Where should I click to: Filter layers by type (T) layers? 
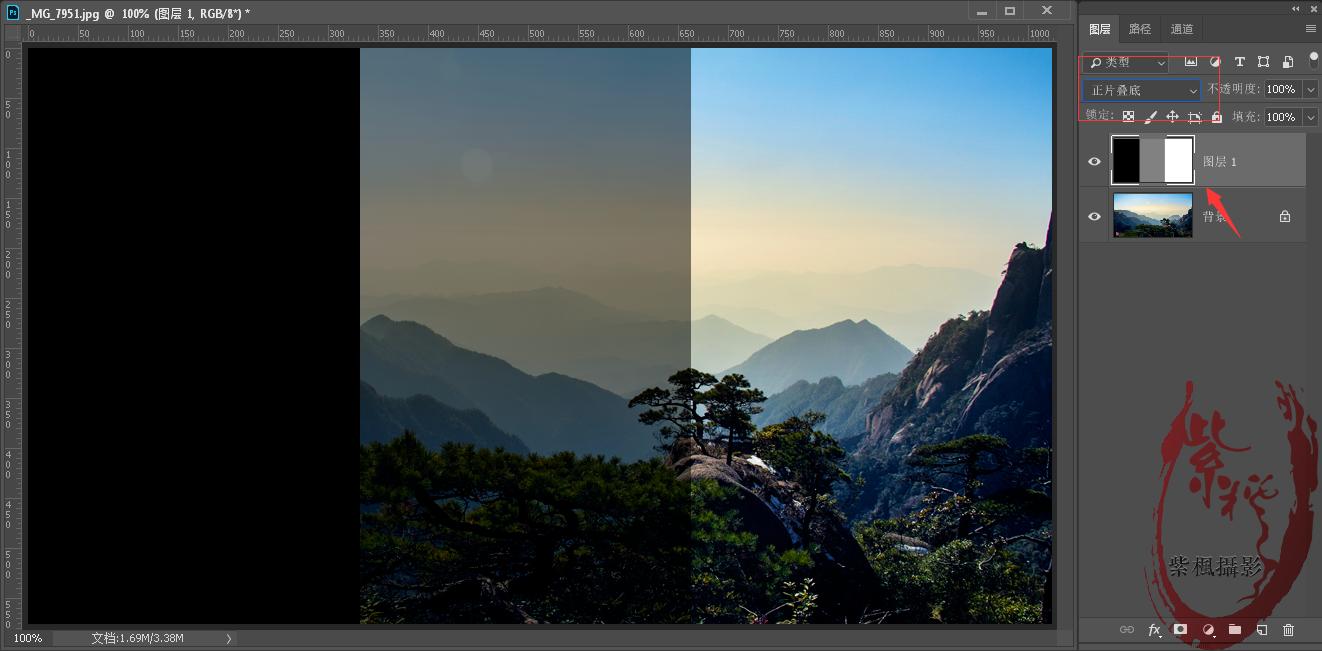[x=1240, y=62]
